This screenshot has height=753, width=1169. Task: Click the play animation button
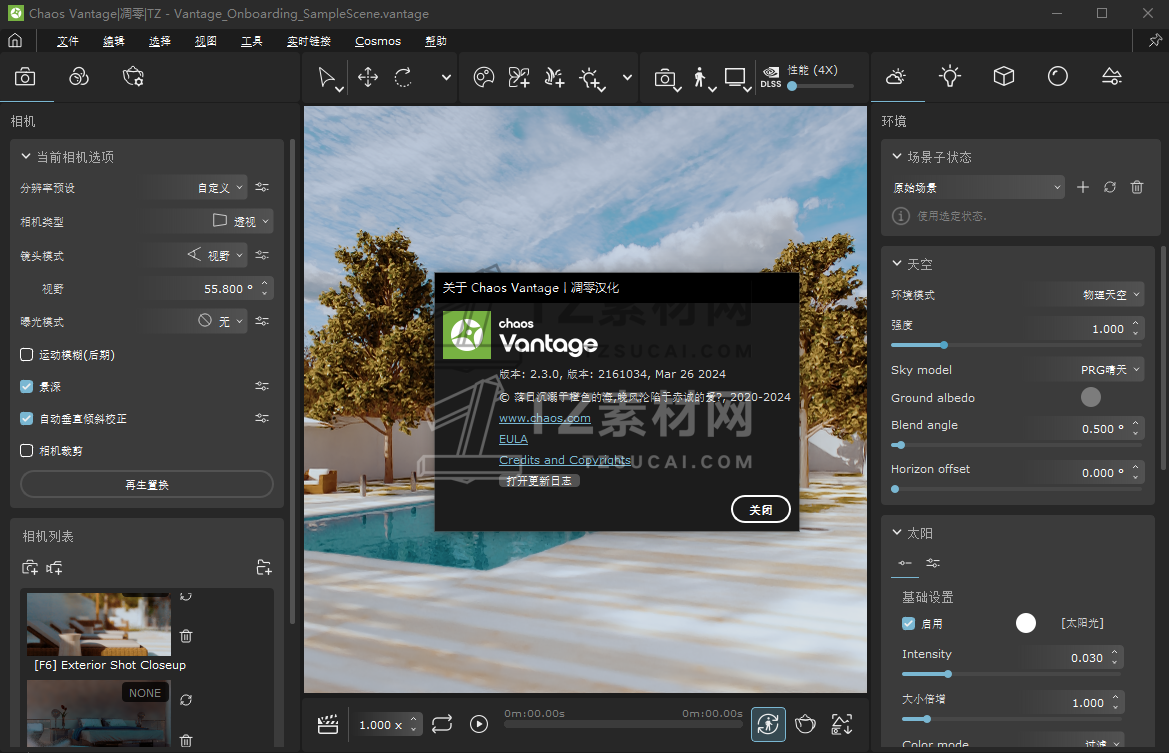(479, 724)
